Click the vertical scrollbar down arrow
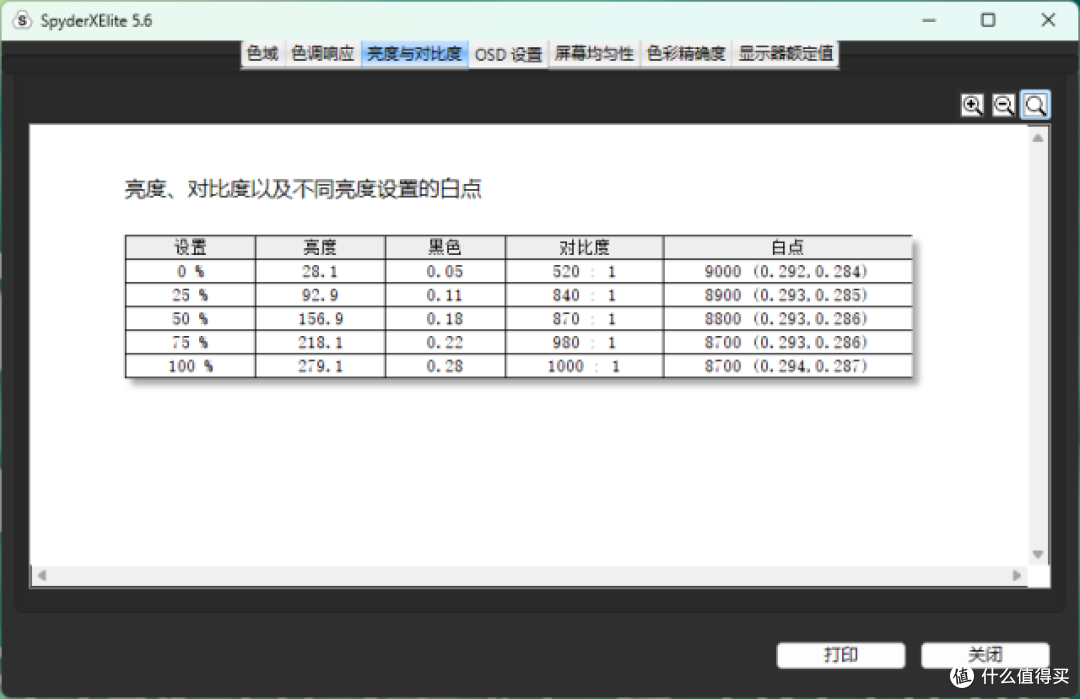The width and height of the screenshot is (1080, 699). [1038, 554]
